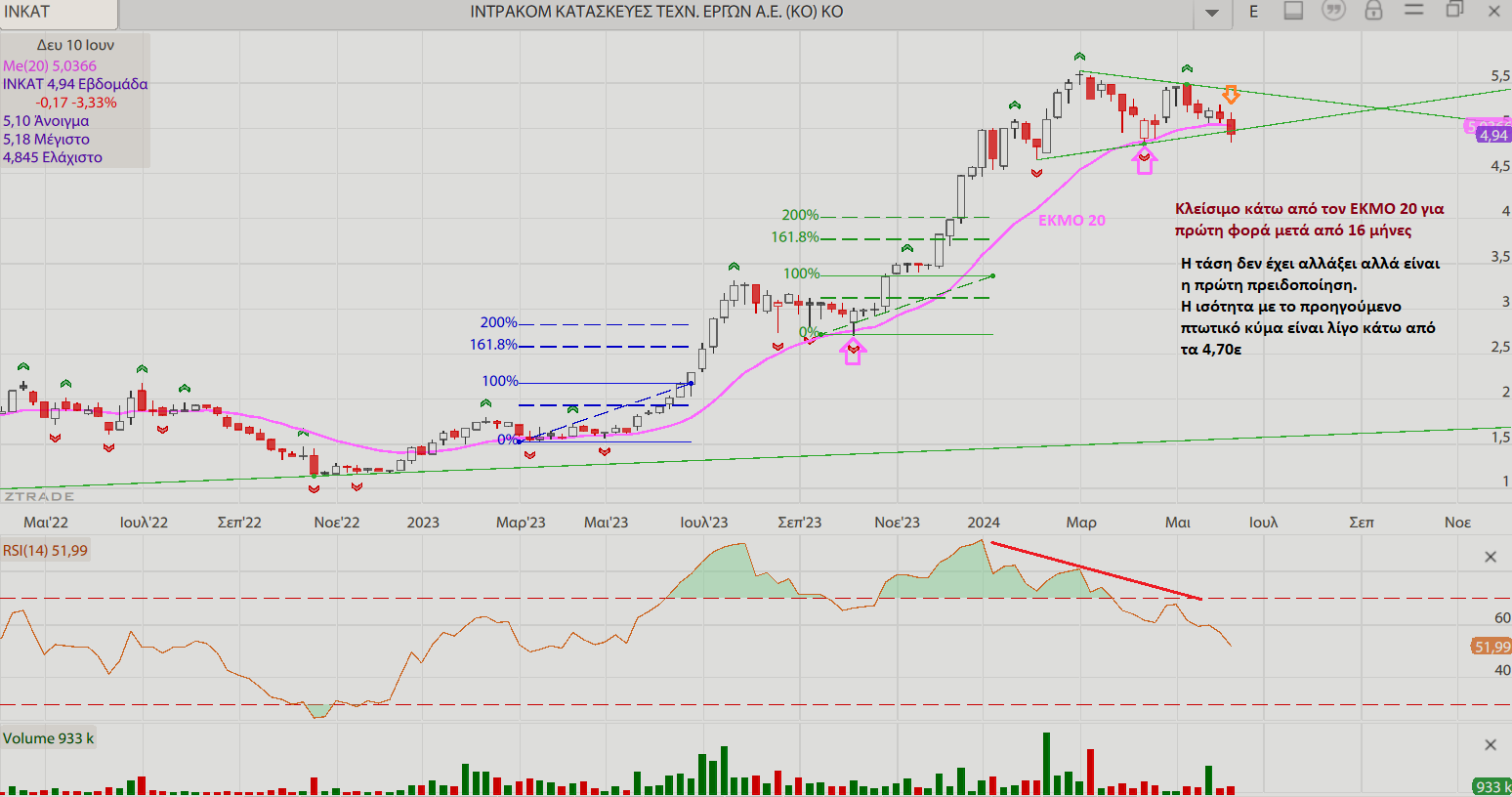Screen dimensions: 1512x797
Task: Select the red 'Κλείσιμο κάτω από τον ΕΚΜΟ 20' note
Action: [1309, 220]
